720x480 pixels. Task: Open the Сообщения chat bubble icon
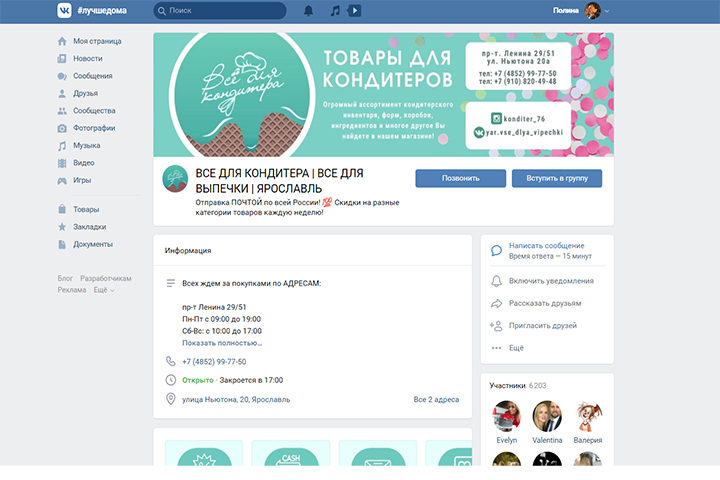click(x=62, y=76)
